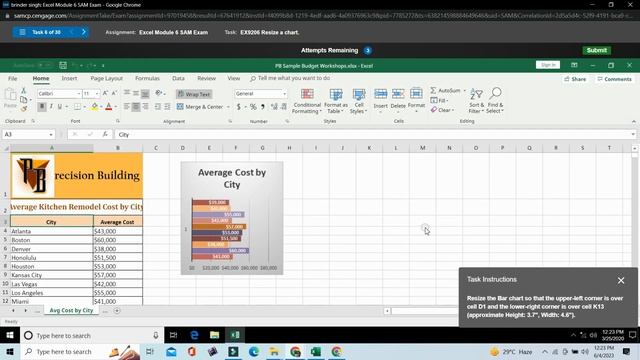Switch to the Formulas tab
This screenshot has width=640, height=360.
[x=147, y=78]
